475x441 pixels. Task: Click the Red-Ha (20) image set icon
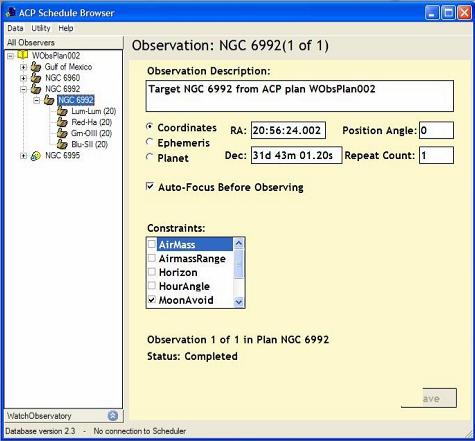[x=62, y=122]
